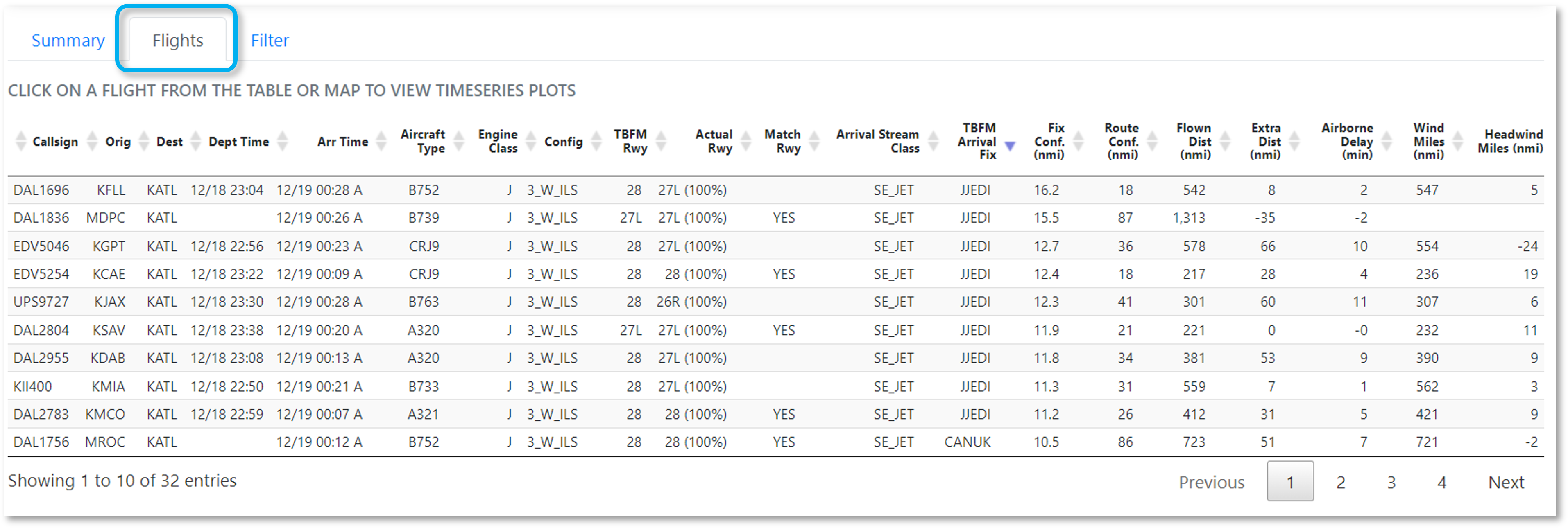Choose flight DAL1756 from table

pos(41,442)
